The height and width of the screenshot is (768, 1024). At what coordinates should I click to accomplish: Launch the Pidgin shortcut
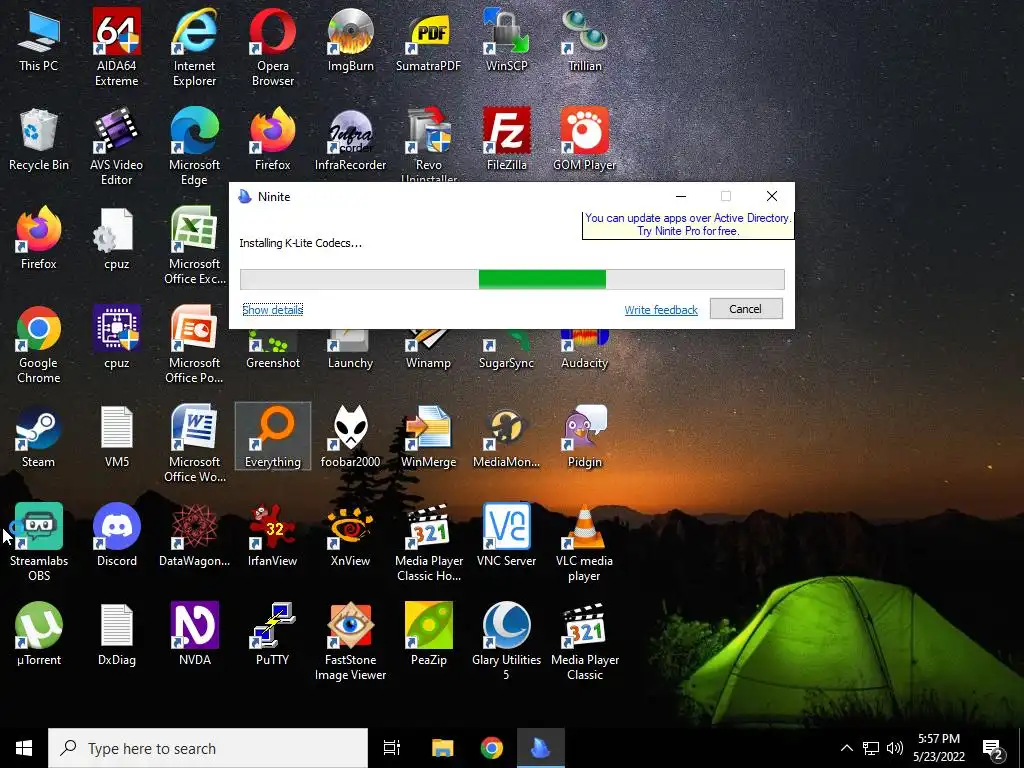coord(584,437)
